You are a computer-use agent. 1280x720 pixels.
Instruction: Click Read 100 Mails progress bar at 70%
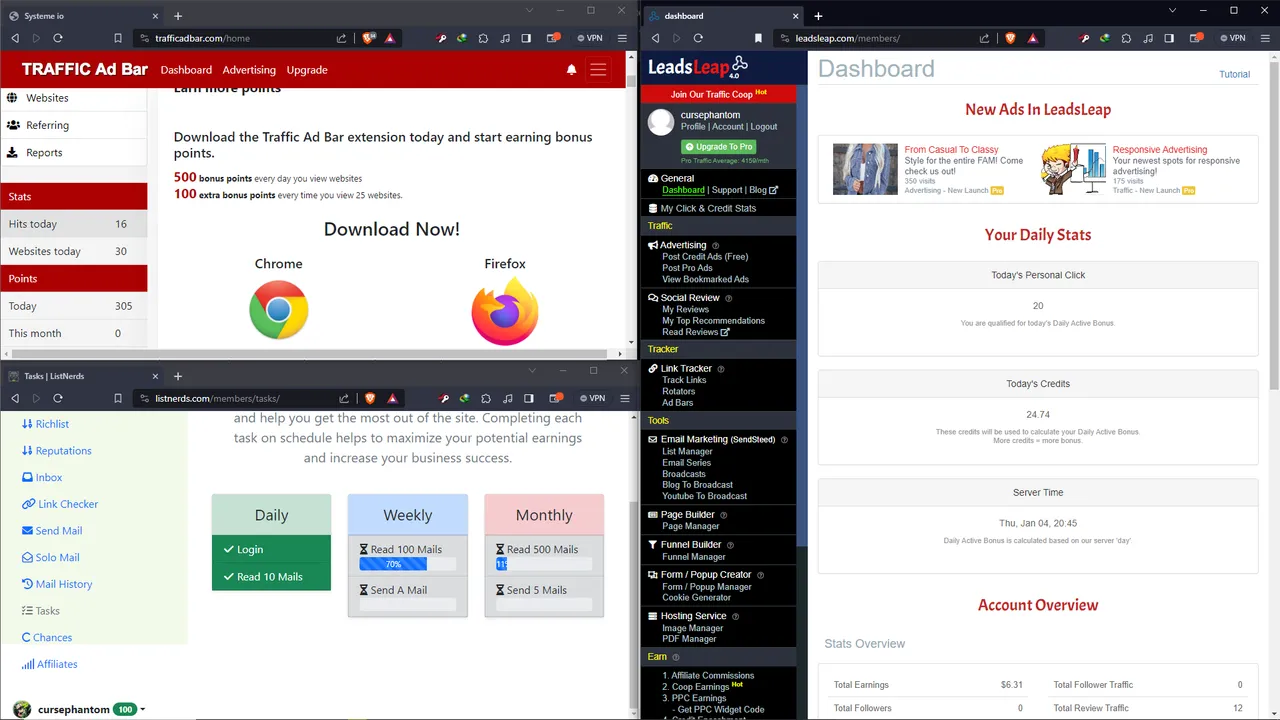coord(408,564)
